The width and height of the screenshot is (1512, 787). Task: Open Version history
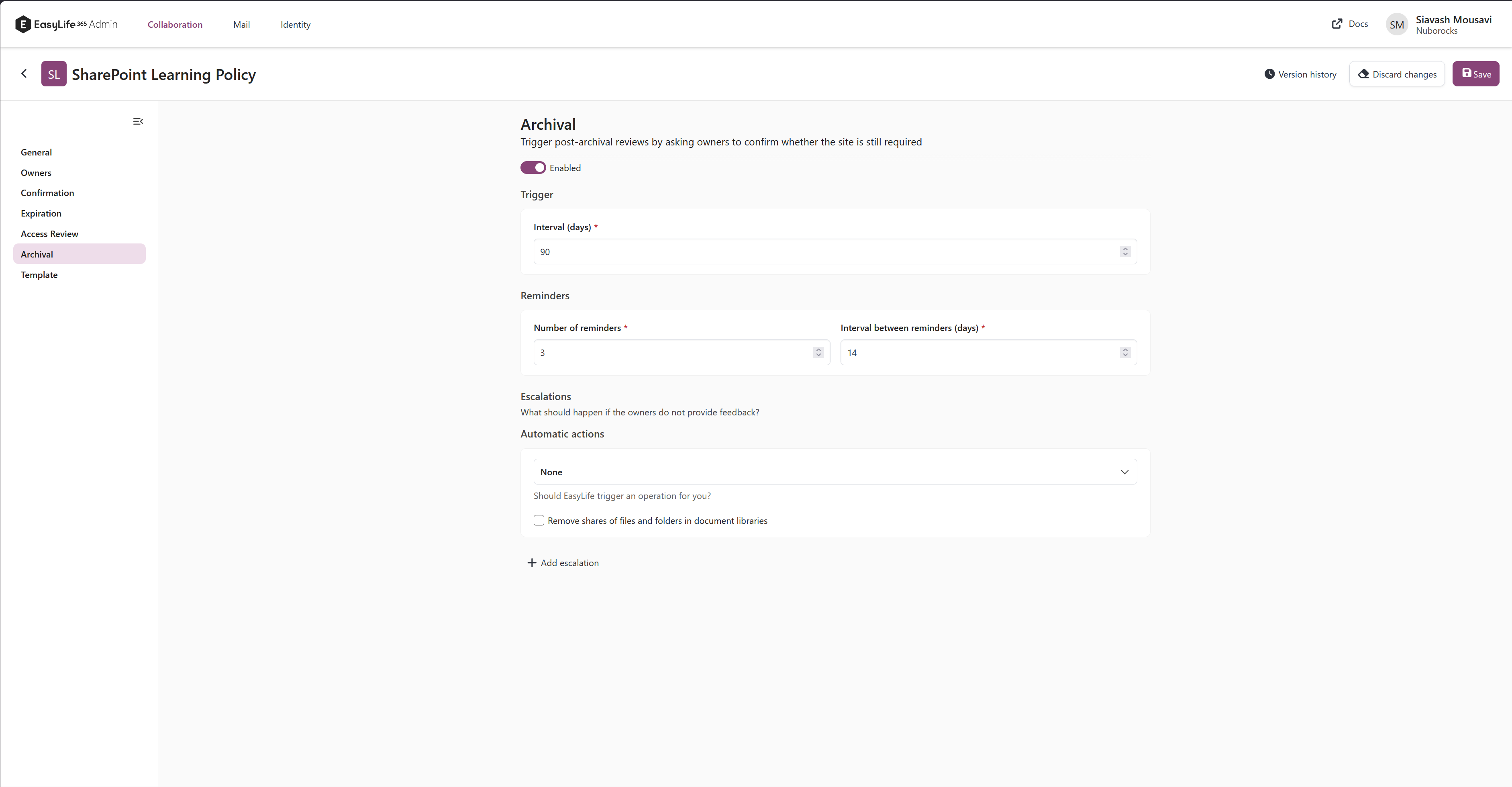[1300, 74]
